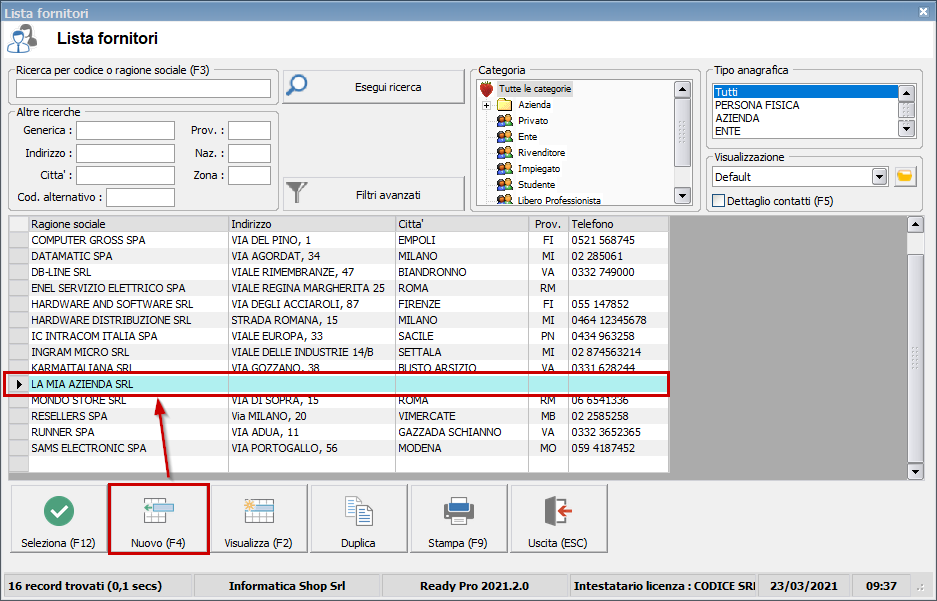Focus the Cod. alternativo field
The width and height of the screenshot is (937, 601).
140,197
